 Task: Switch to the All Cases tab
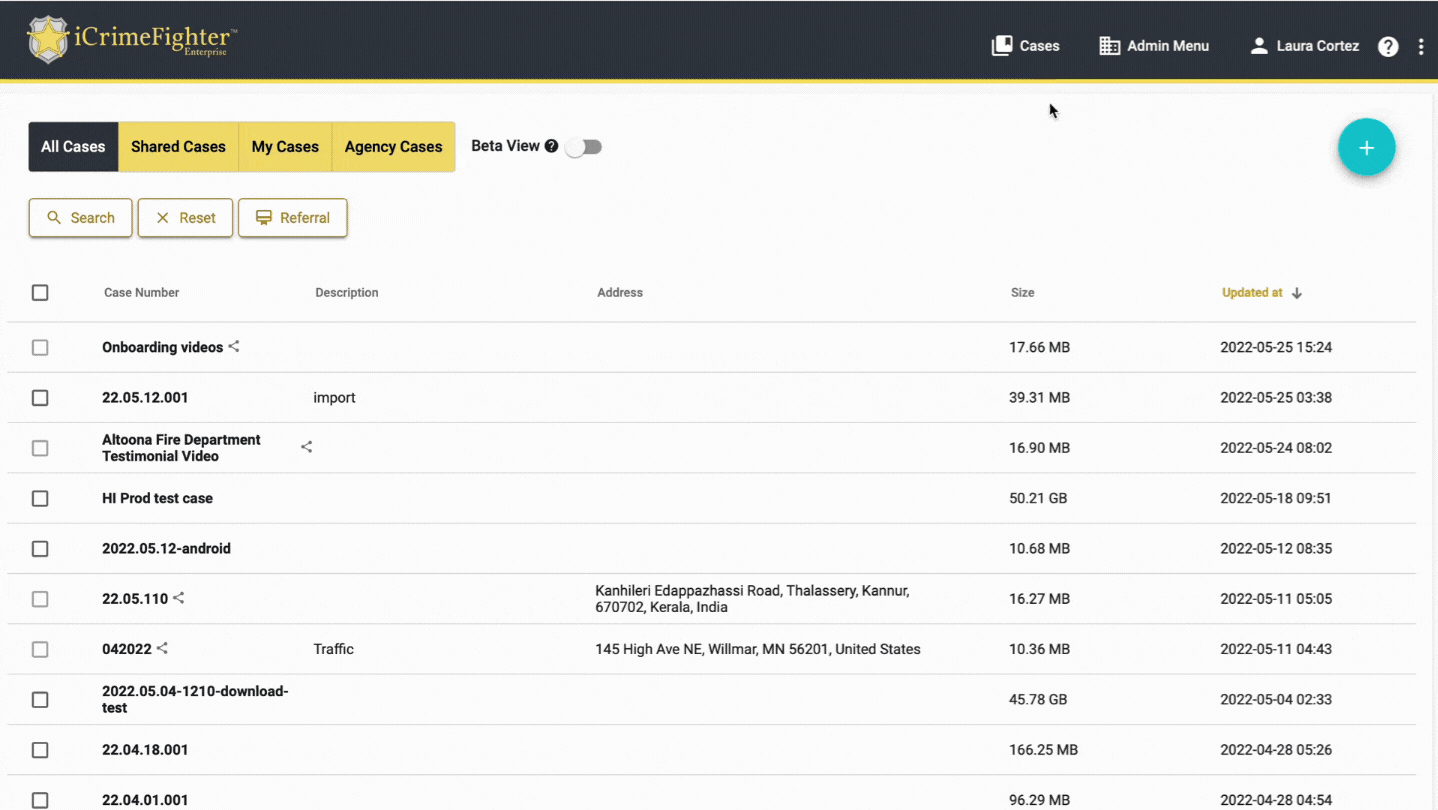(73, 147)
